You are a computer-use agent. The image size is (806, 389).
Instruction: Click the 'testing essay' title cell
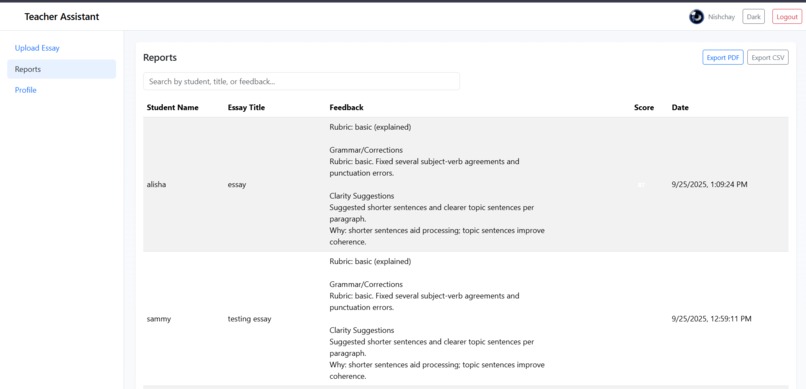[249, 319]
